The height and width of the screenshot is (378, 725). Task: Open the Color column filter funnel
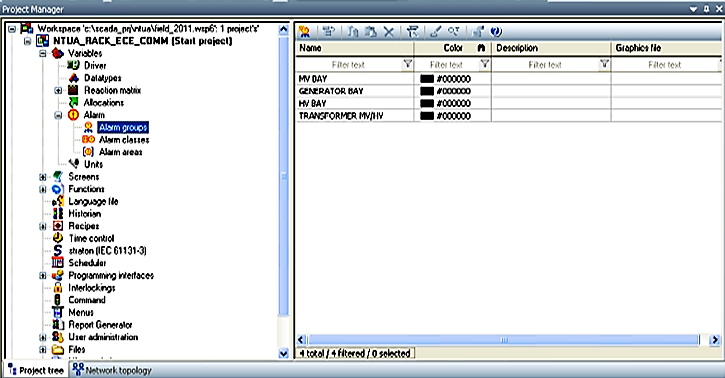pos(485,64)
